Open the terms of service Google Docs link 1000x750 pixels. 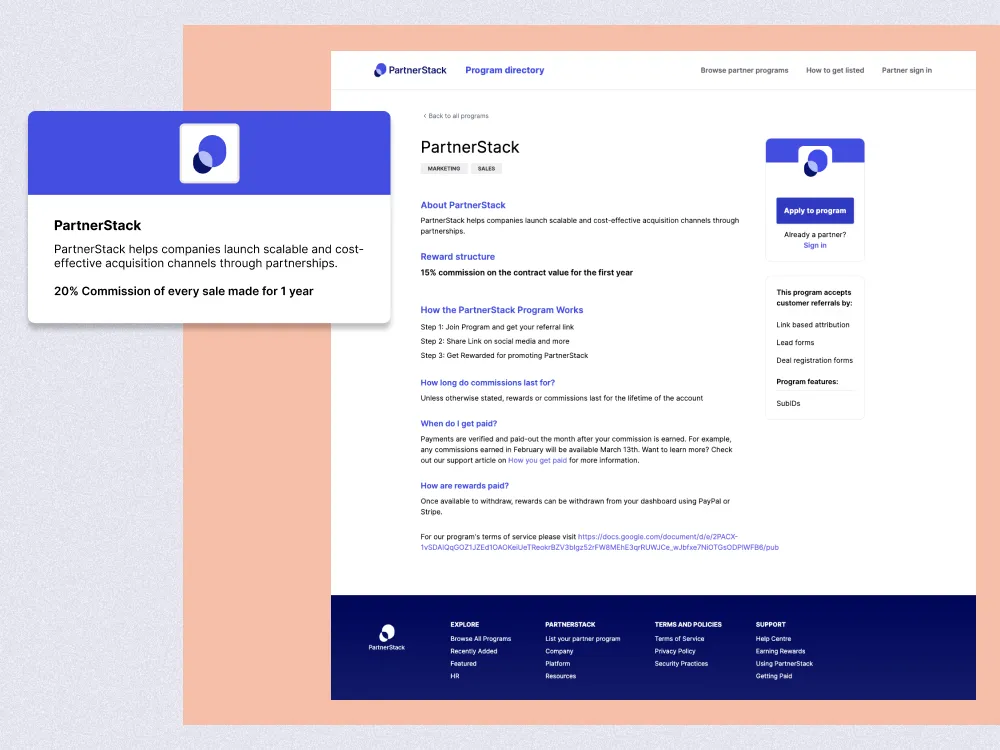tap(599, 542)
